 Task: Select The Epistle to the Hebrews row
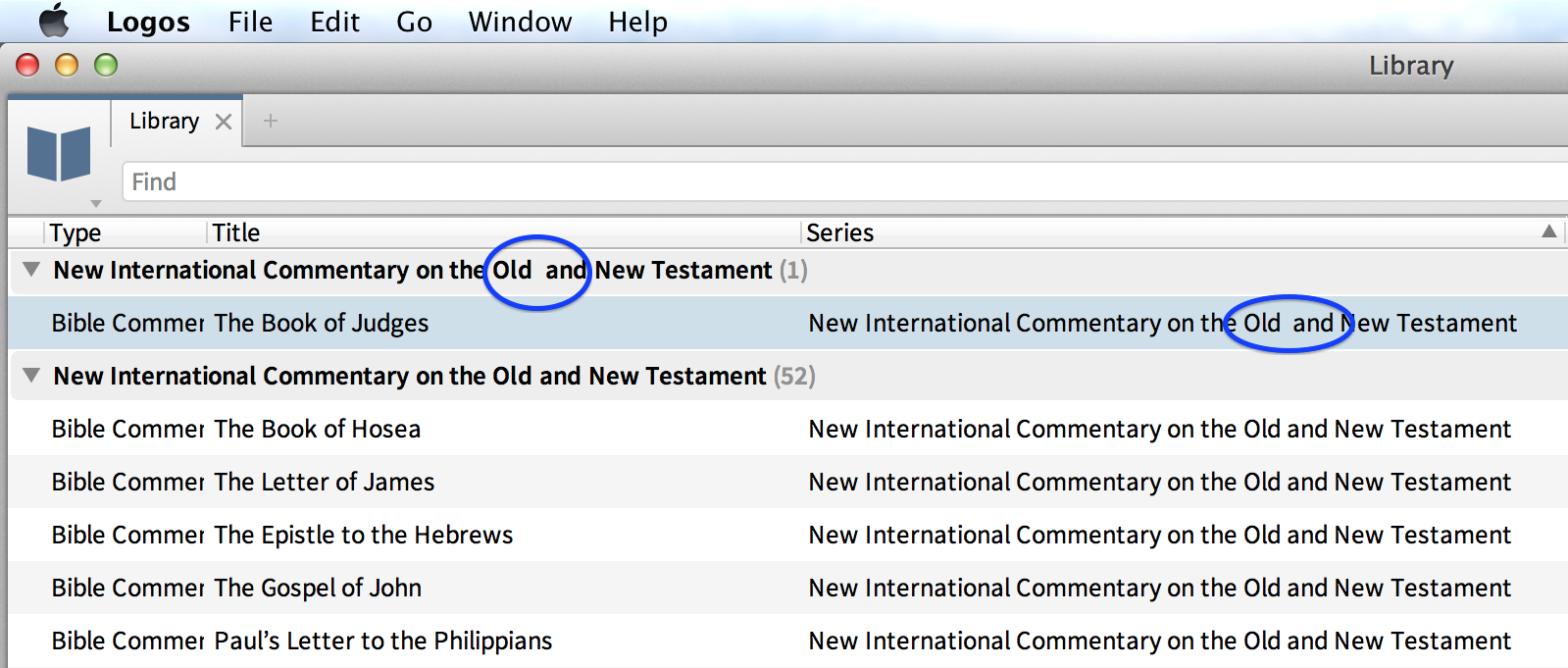[788, 535]
